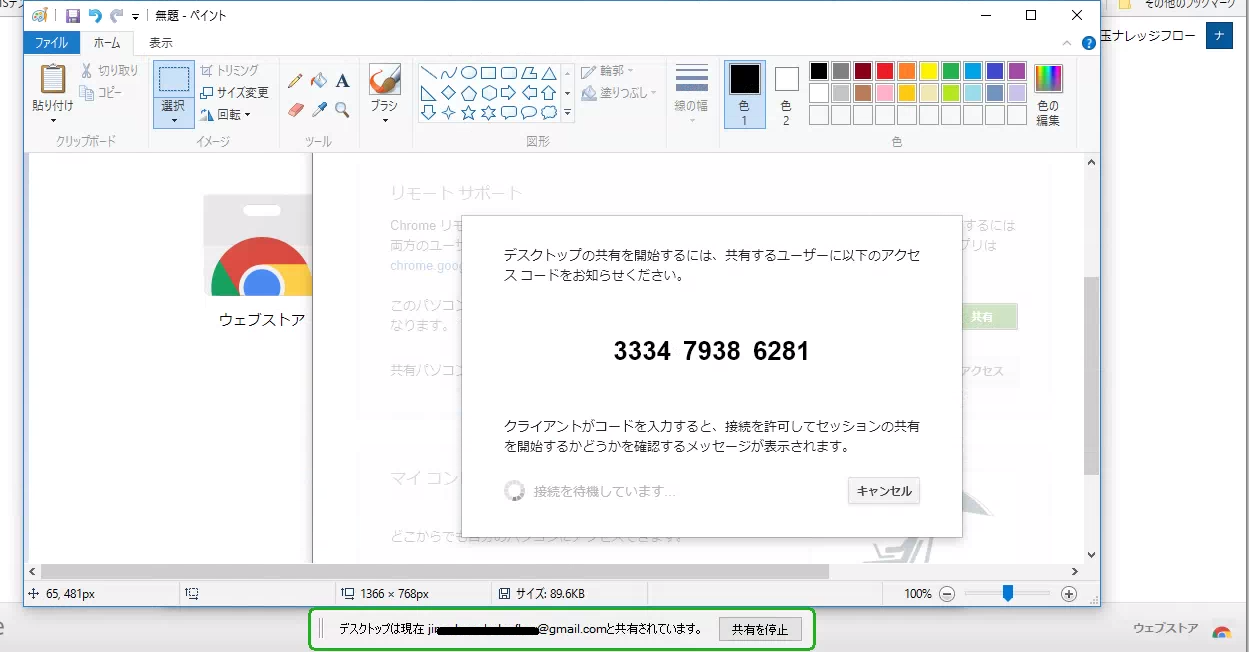Select the Text tool
1249x652 pixels.
coord(342,81)
